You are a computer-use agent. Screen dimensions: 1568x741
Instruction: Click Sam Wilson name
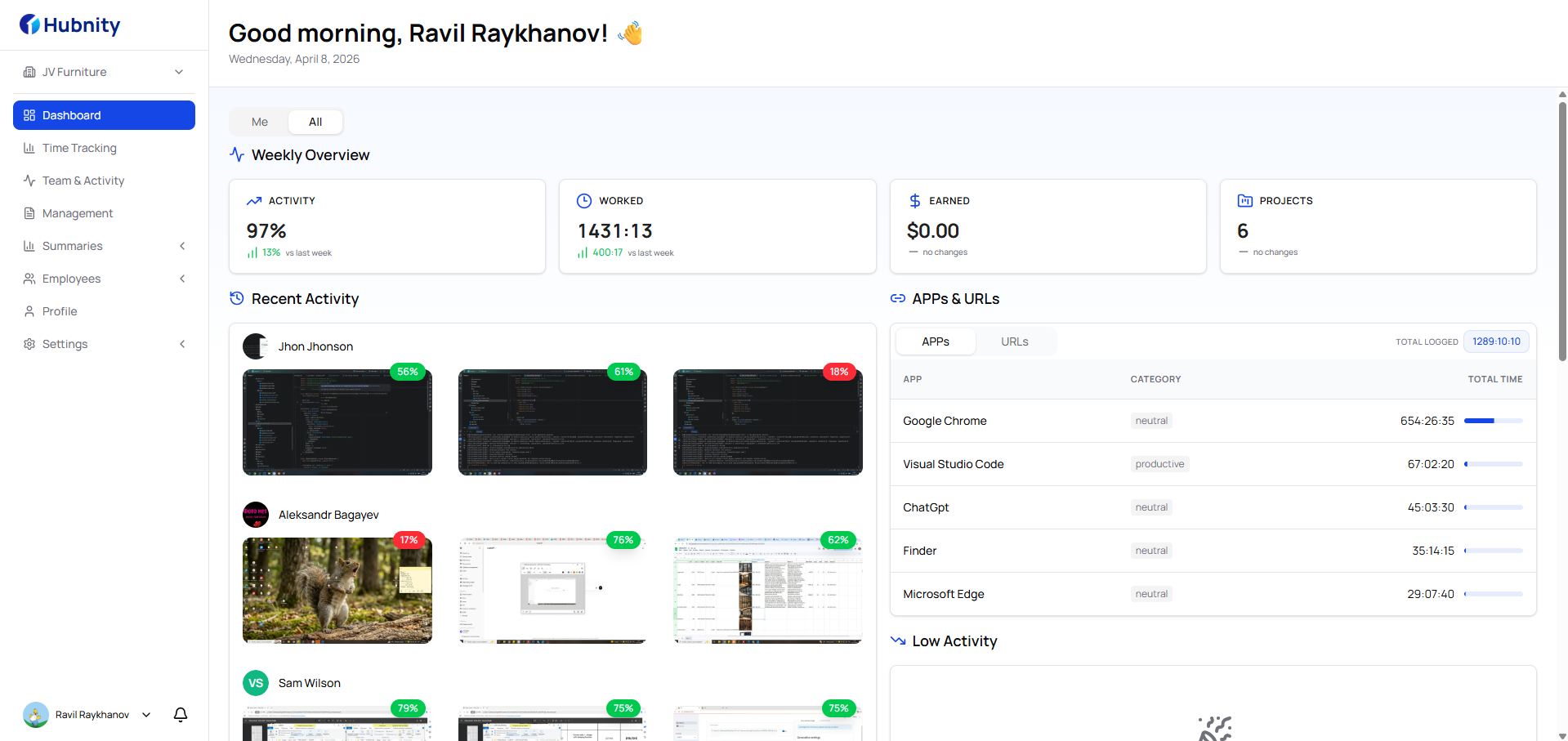click(x=310, y=683)
